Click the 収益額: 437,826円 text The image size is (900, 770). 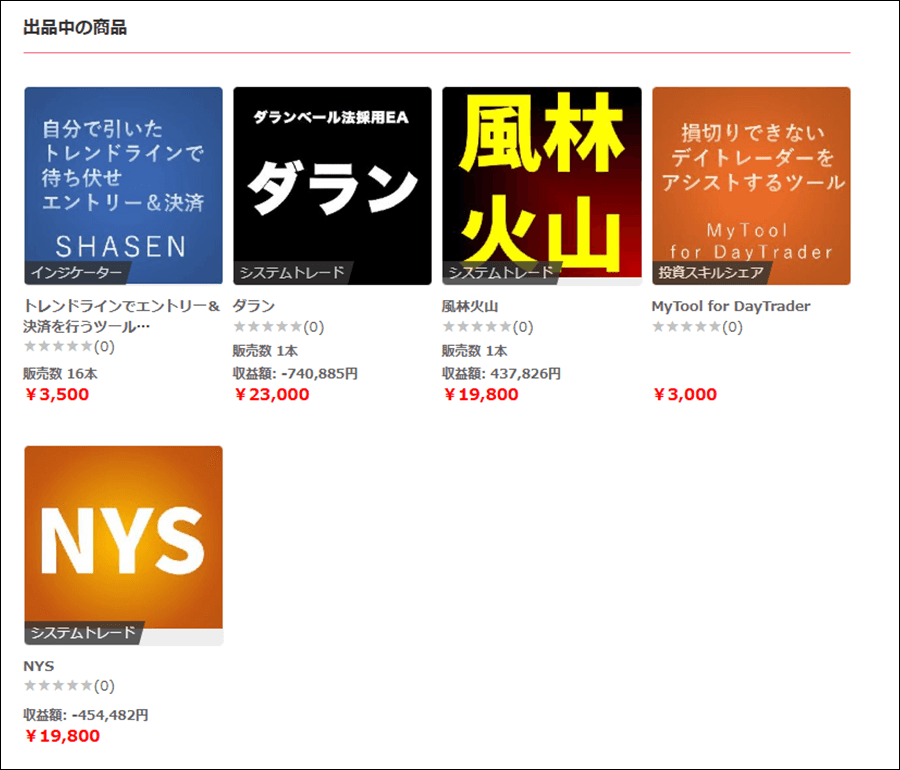[501, 374]
